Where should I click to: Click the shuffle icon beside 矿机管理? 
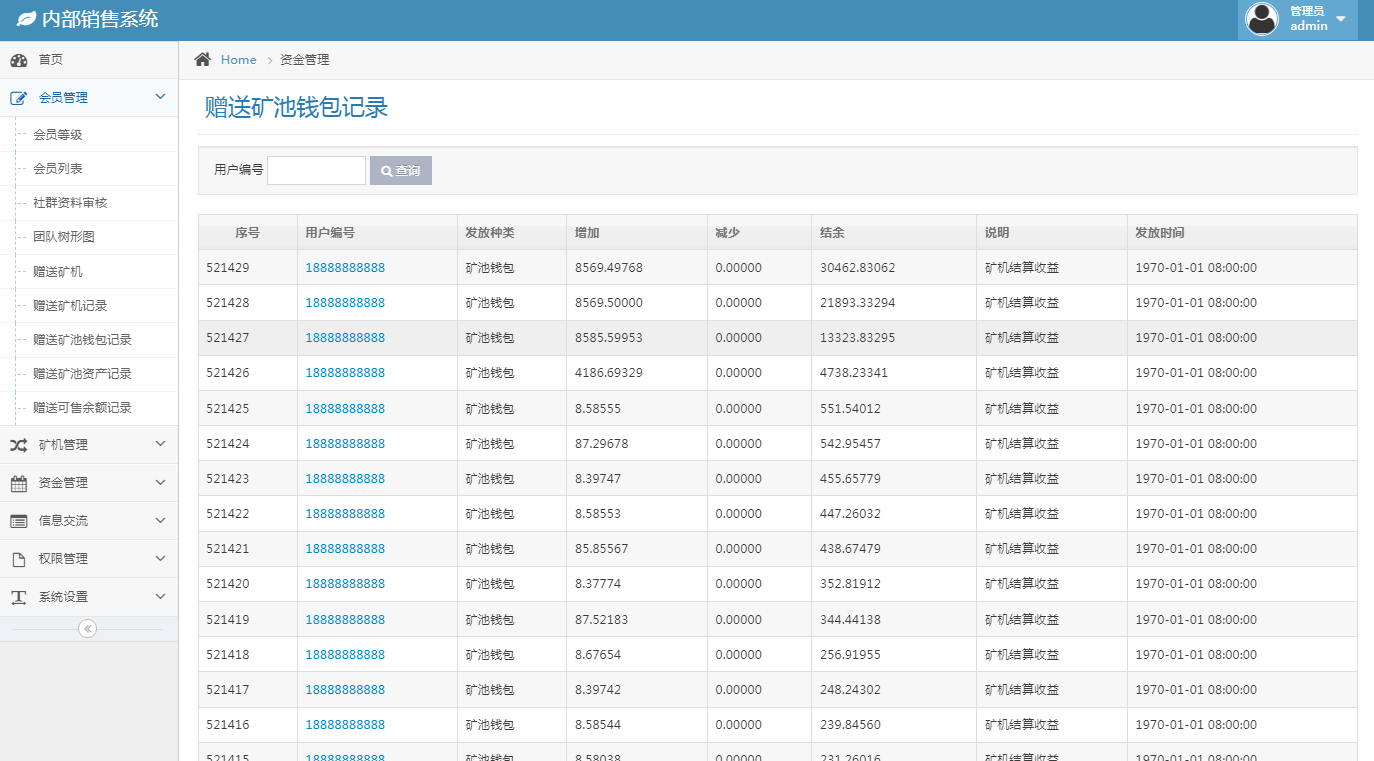[x=19, y=445]
